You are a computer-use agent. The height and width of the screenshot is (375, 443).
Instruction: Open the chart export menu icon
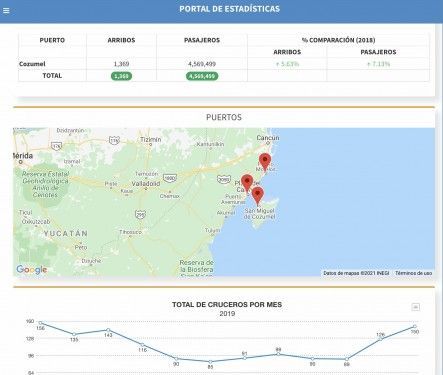[415, 307]
